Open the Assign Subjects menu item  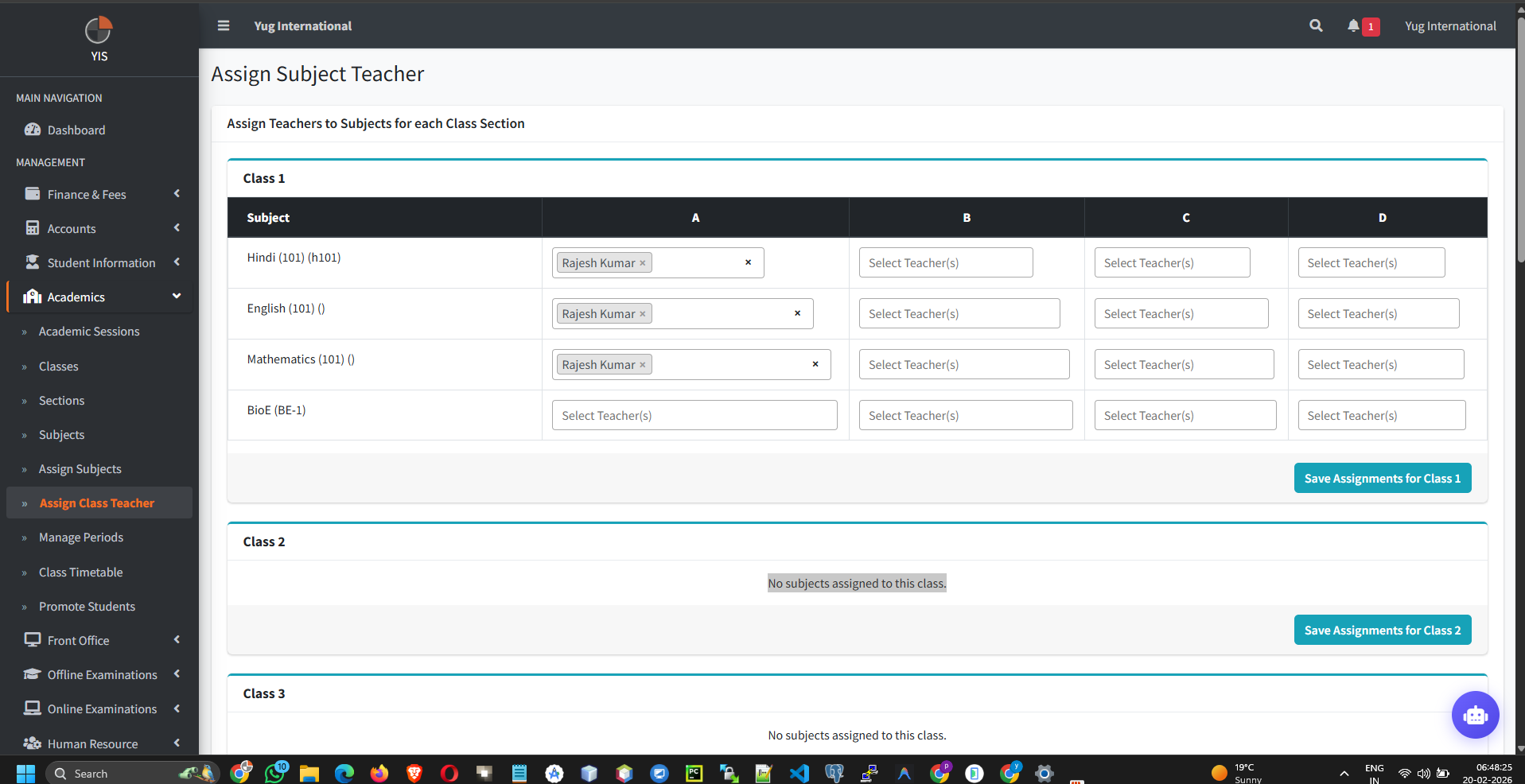[80, 468]
